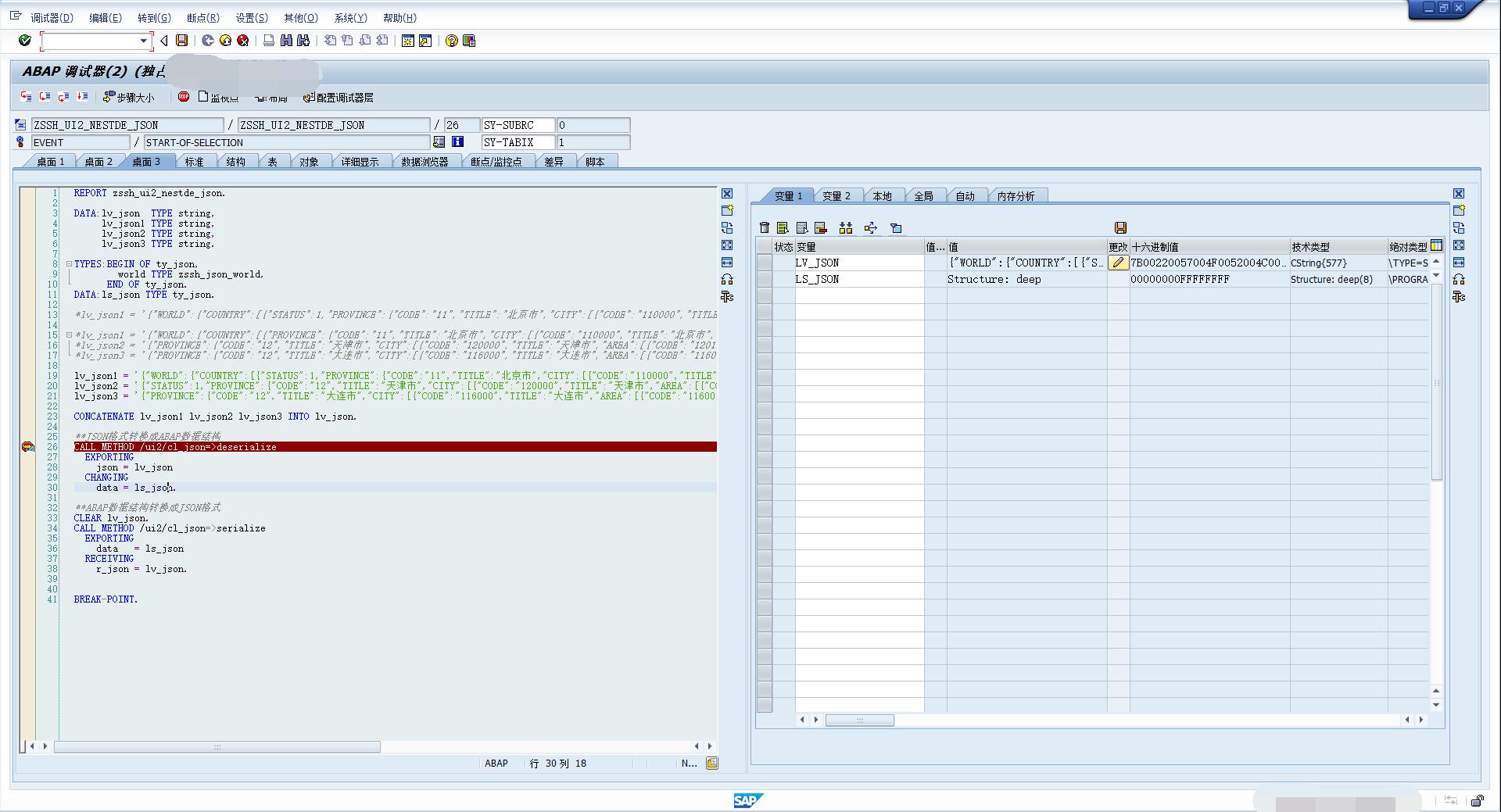Click the variables table vertical scrollbar
This screenshot has width=1501, height=812.
coord(1436,383)
